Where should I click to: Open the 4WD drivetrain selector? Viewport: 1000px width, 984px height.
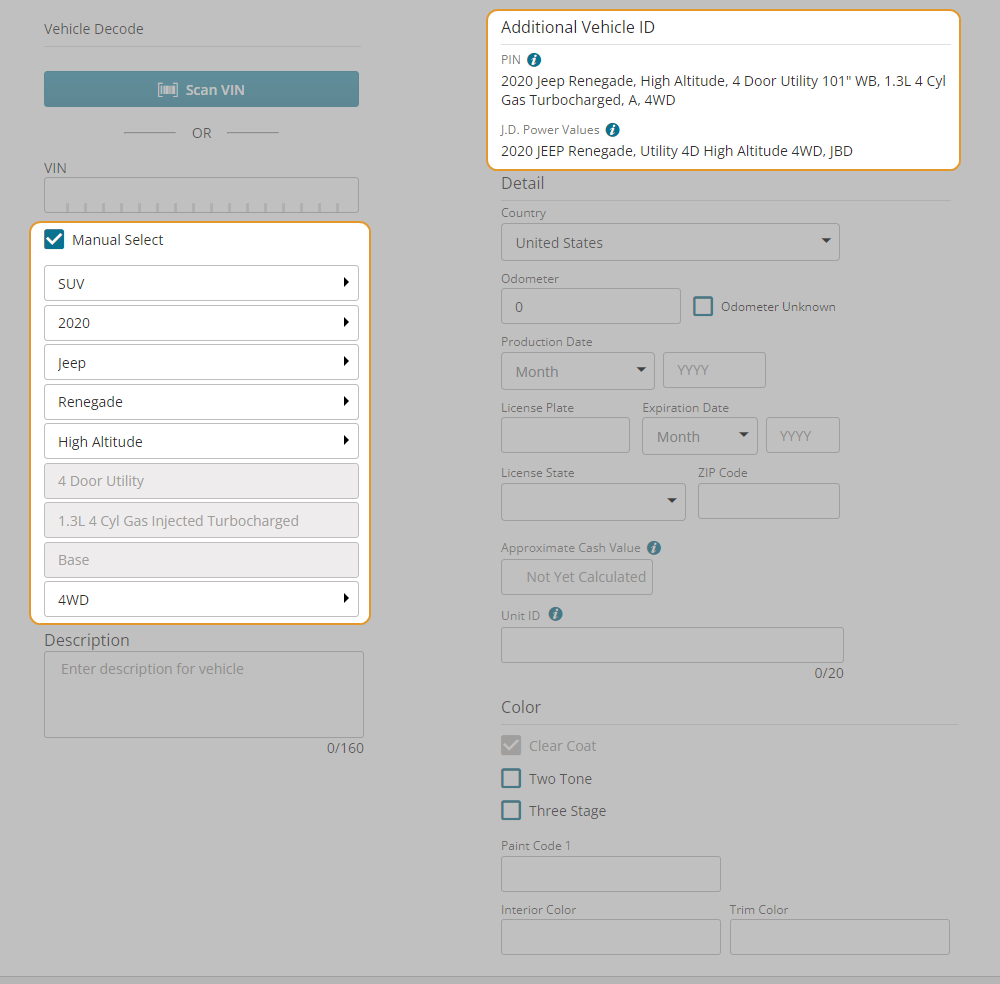[202, 599]
